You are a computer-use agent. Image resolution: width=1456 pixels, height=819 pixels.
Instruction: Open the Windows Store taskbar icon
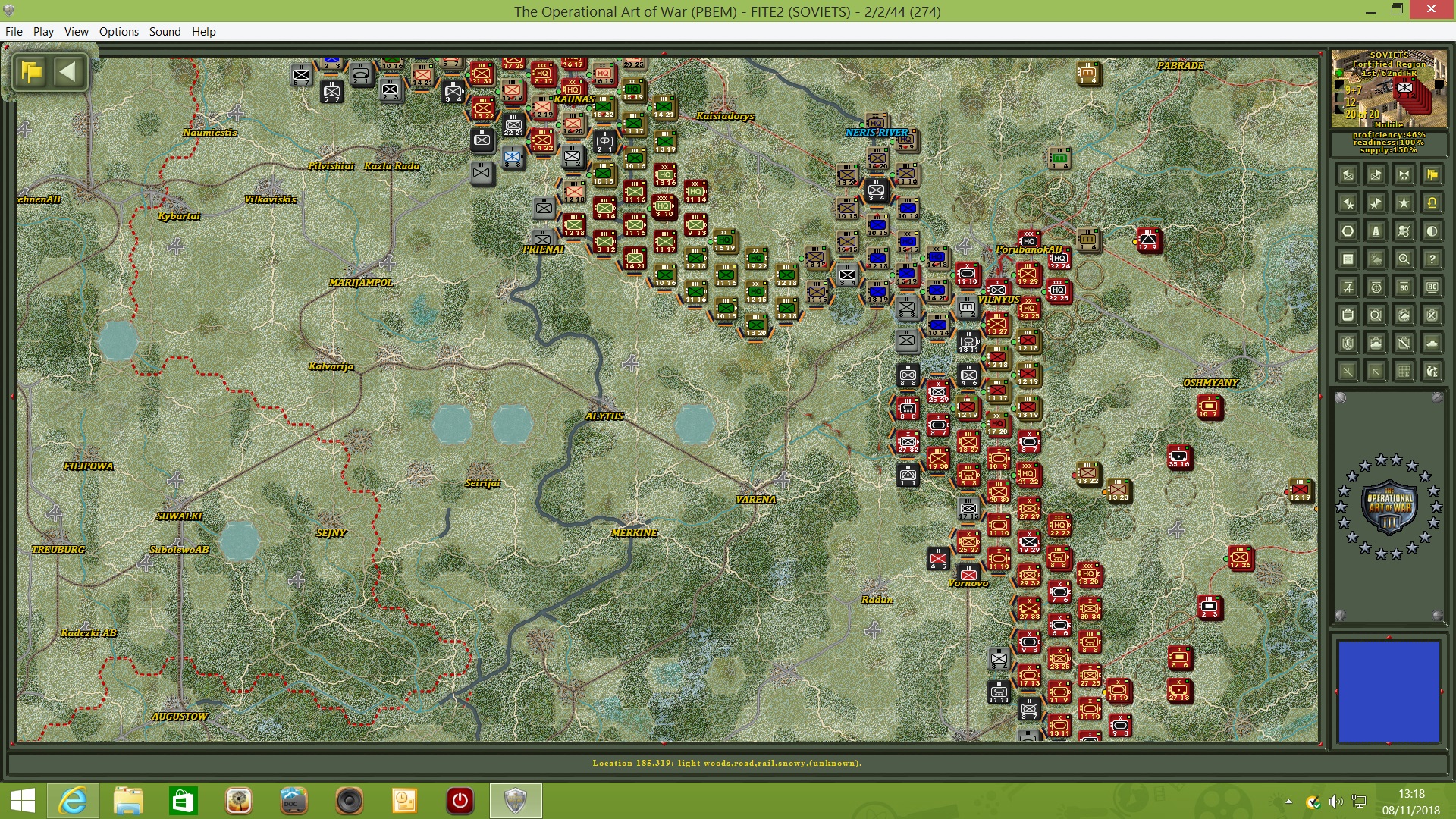tap(184, 801)
